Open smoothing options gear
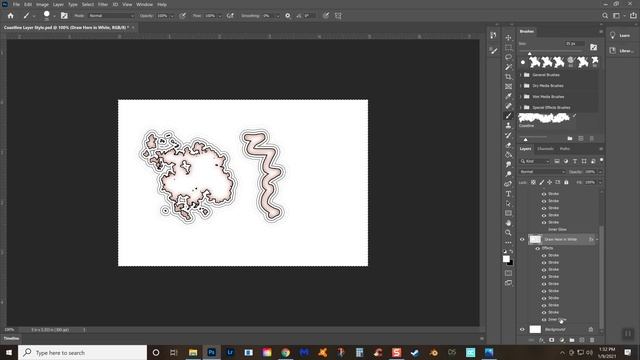 point(288,16)
